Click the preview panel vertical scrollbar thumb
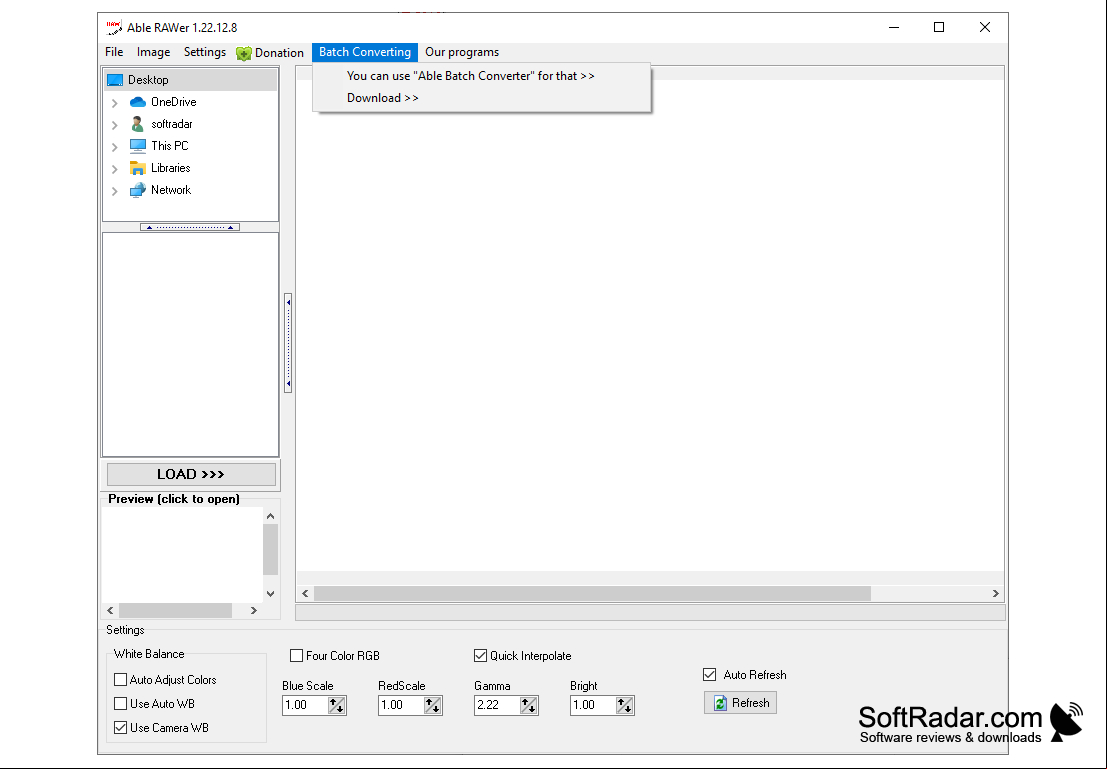1107x769 pixels. [270, 549]
